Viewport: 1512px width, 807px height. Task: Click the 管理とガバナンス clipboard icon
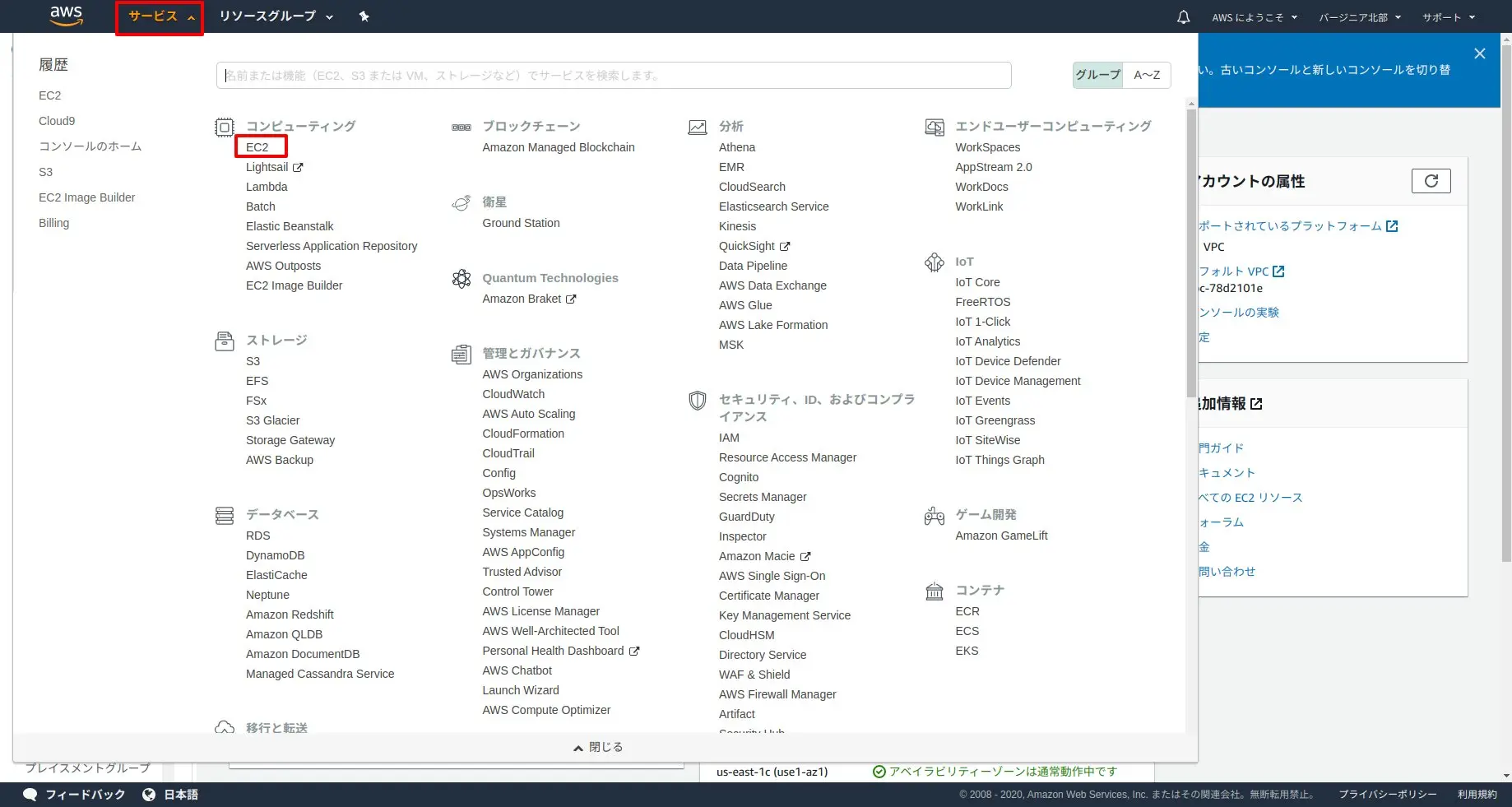point(461,354)
